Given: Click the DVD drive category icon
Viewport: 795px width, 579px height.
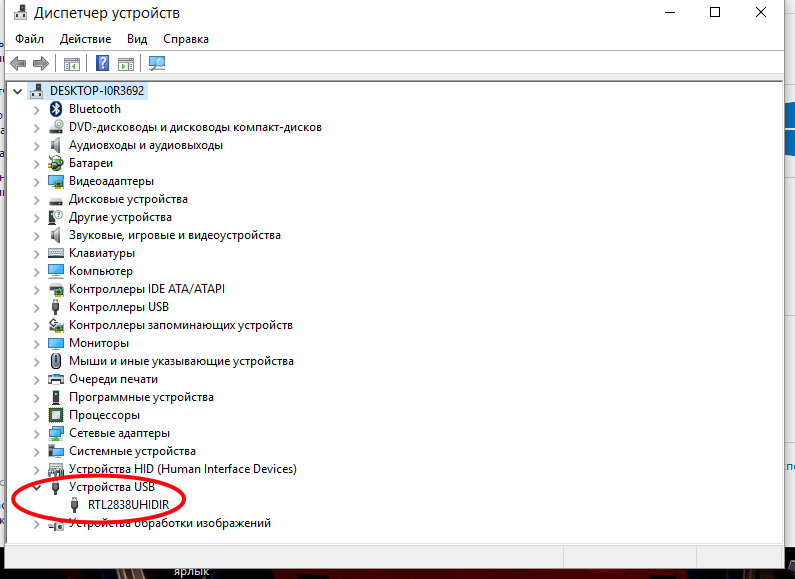Looking at the screenshot, I should [x=56, y=127].
